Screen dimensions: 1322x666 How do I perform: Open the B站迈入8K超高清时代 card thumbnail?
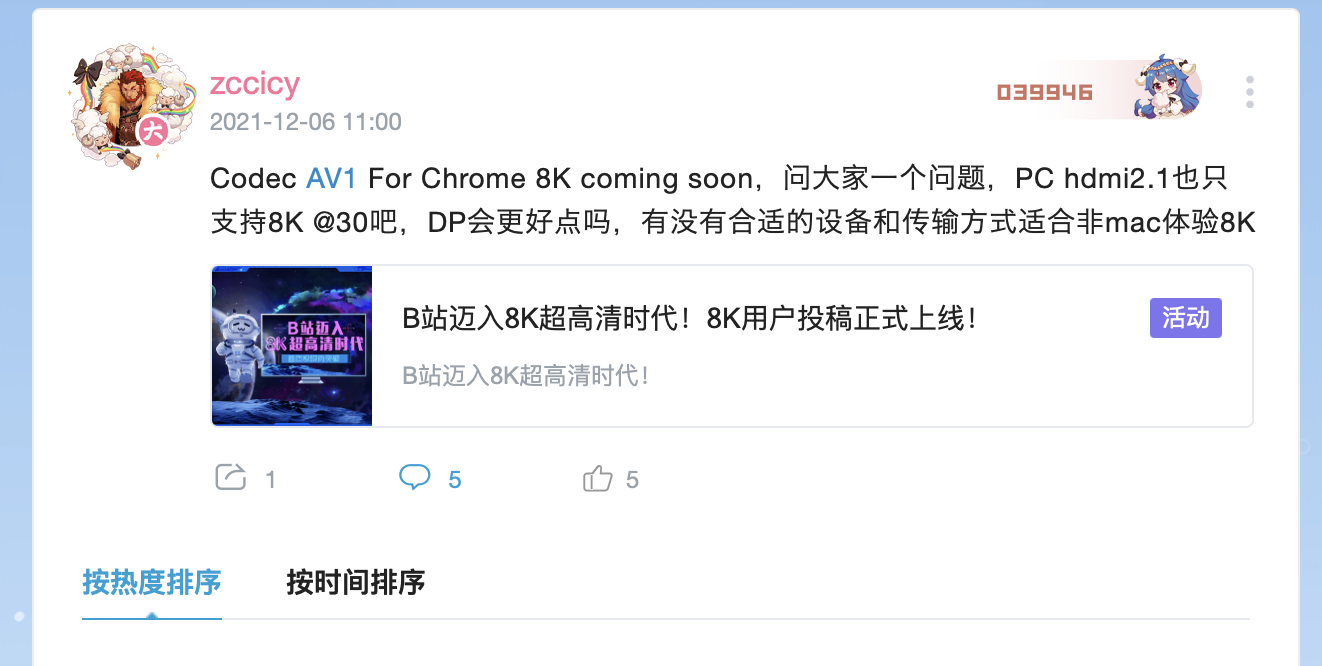tap(292, 346)
